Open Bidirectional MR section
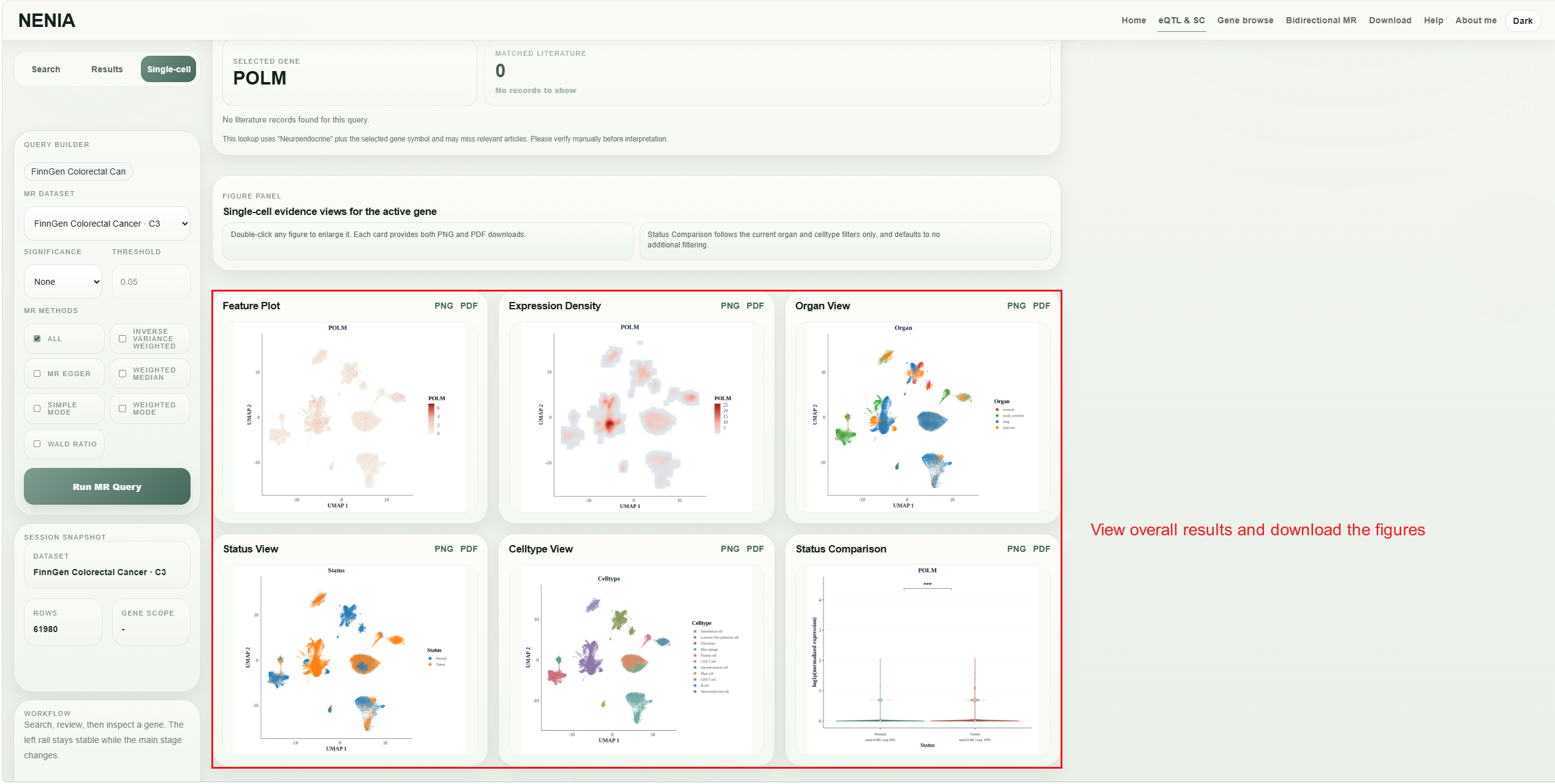This screenshot has height=784, width=1555. pyautogui.click(x=1321, y=20)
